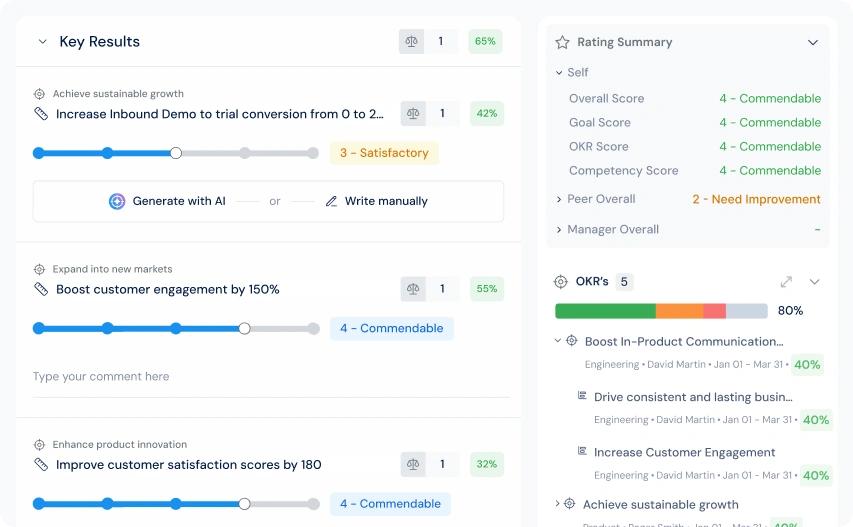
Task: Expand the Peer Overall group
Action: [x=559, y=200]
